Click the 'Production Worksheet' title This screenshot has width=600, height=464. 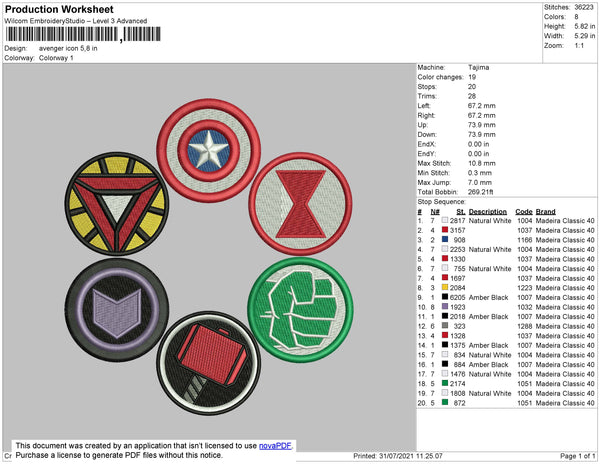pos(59,10)
